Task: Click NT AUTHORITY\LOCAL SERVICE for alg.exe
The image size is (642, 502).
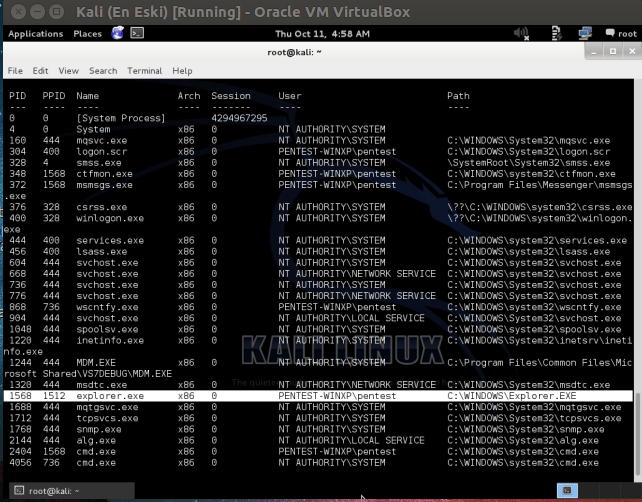Action: pos(351,440)
